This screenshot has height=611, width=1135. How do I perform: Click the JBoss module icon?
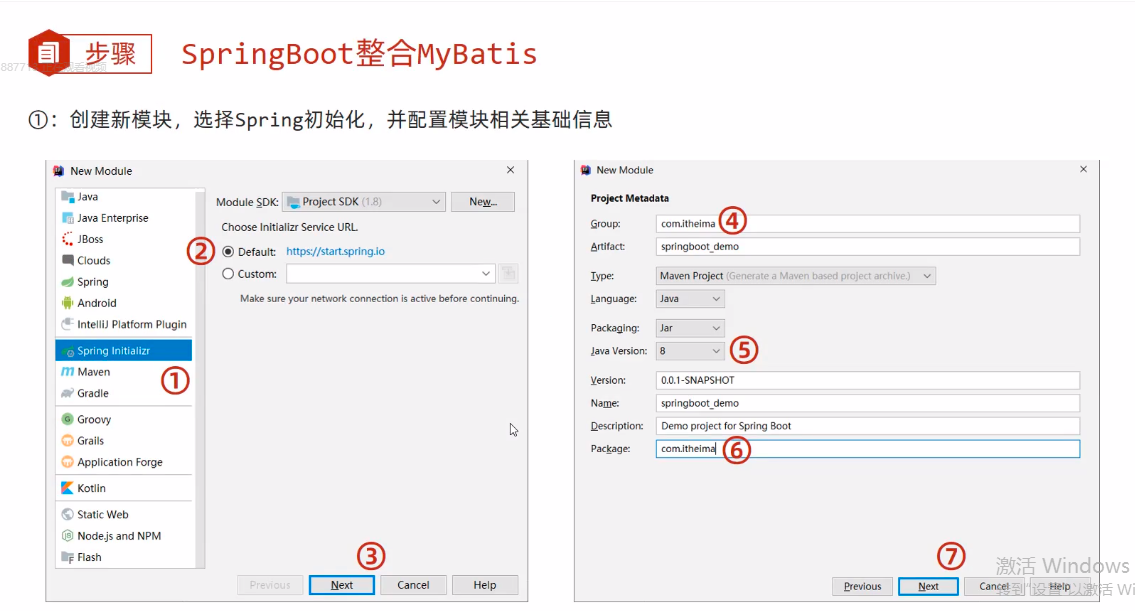coord(68,239)
